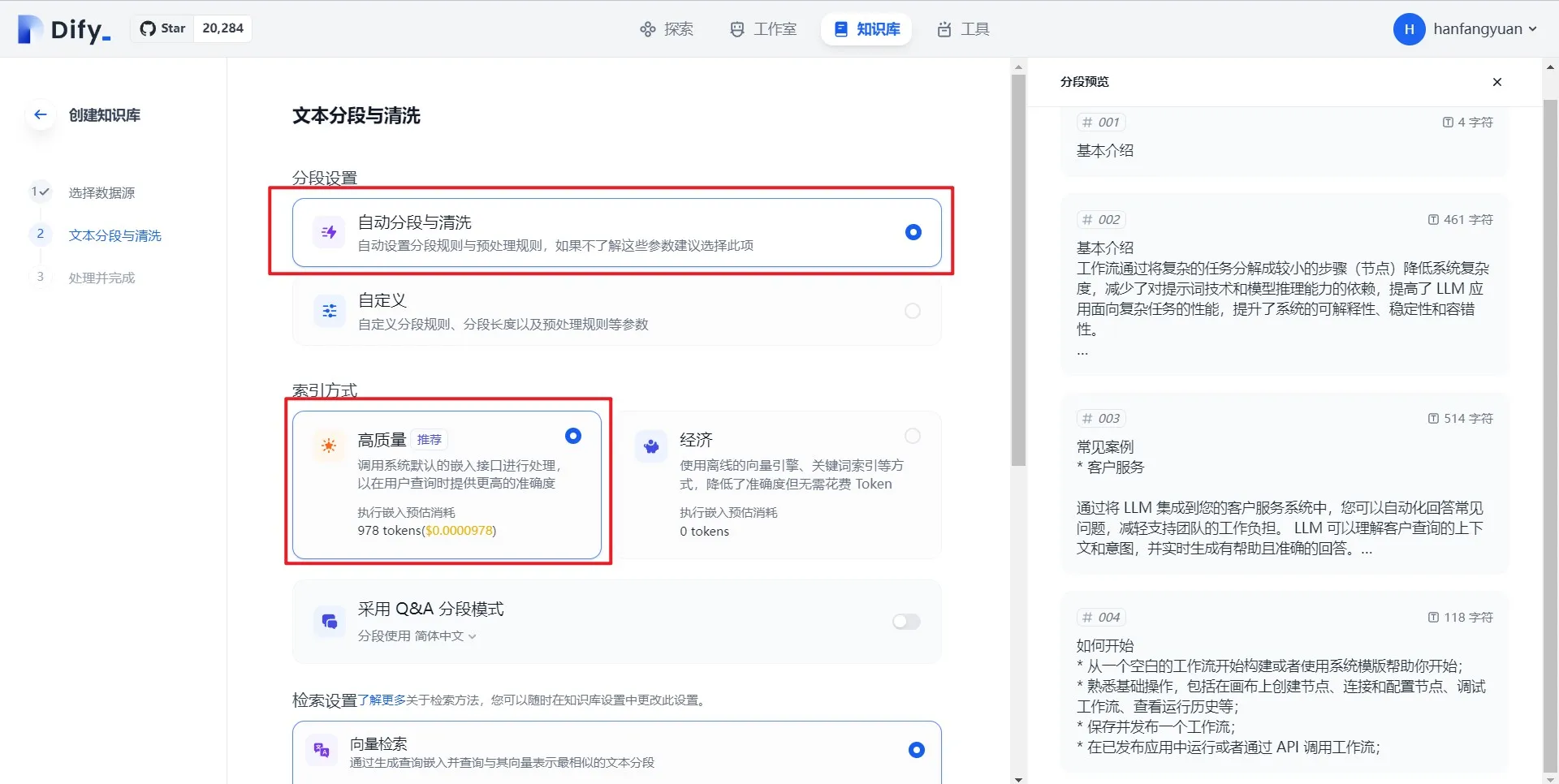This screenshot has height=784, width=1559.
Task: Go to the 工具 tab
Action: [x=963, y=29]
